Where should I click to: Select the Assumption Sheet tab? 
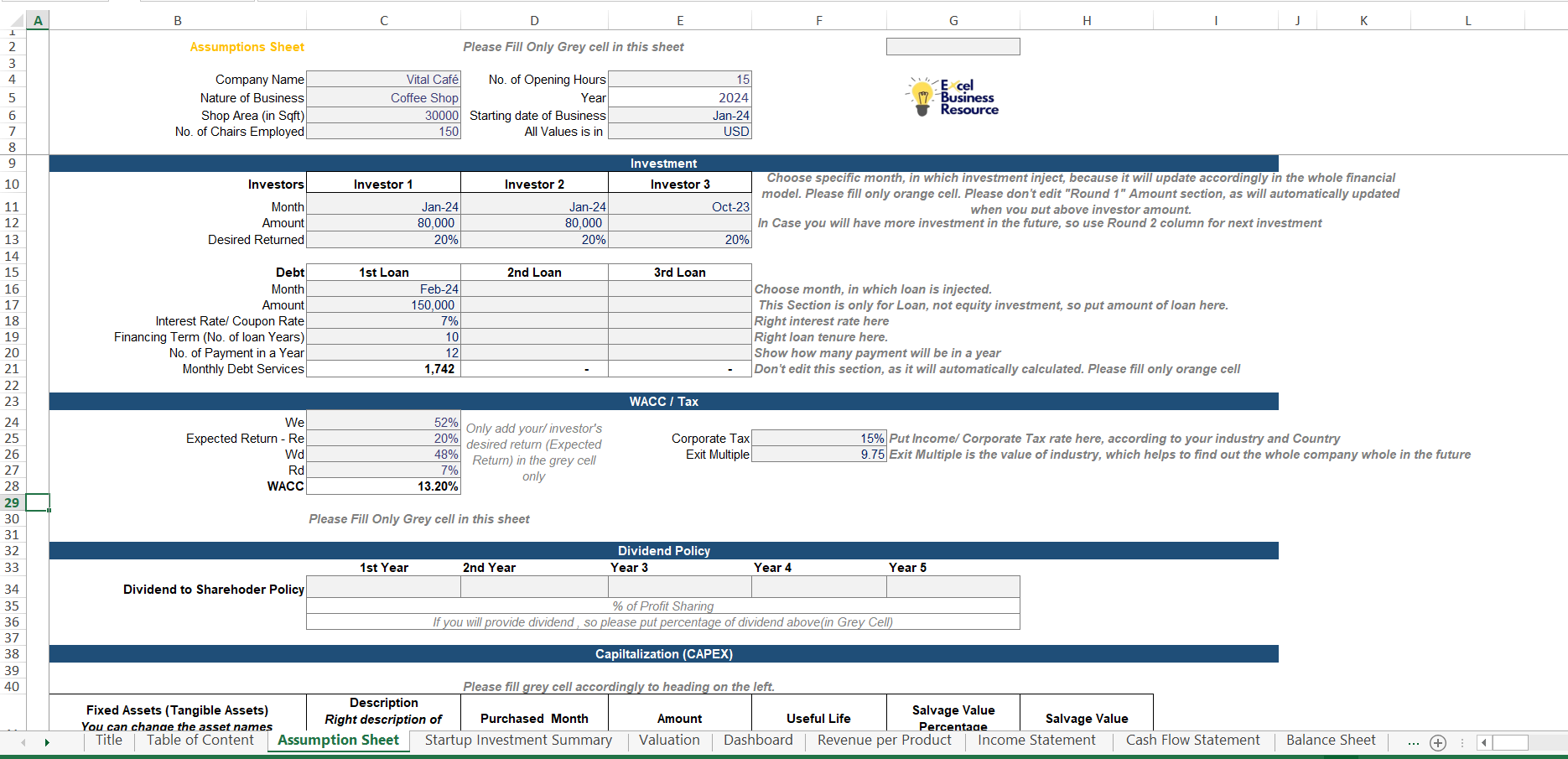point(339,741)
